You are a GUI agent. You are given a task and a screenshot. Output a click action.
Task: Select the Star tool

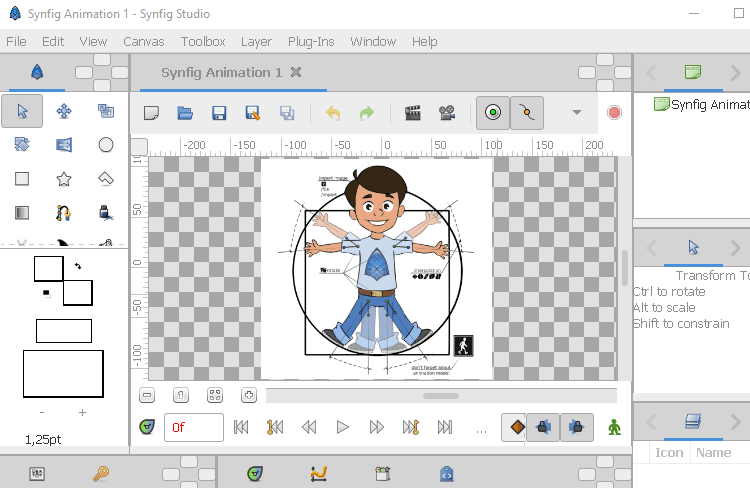click(x=64, y=179)
